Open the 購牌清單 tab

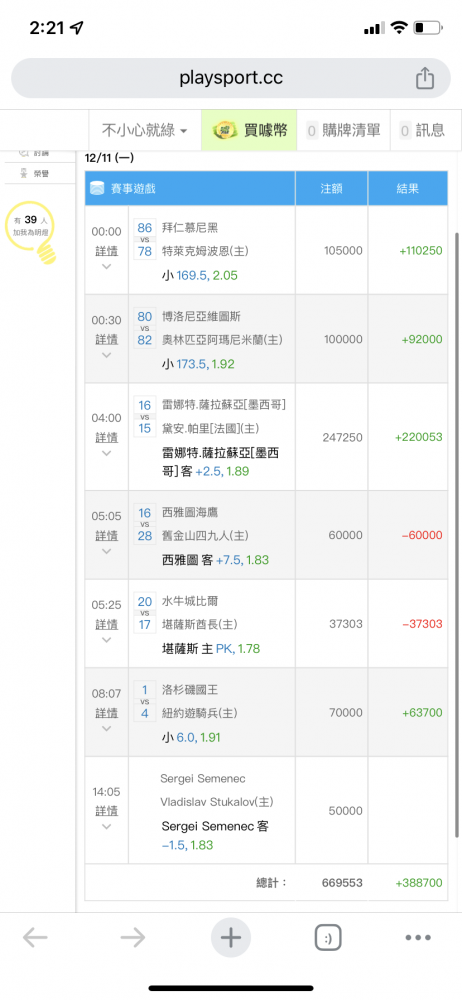[x=344, y=130]
